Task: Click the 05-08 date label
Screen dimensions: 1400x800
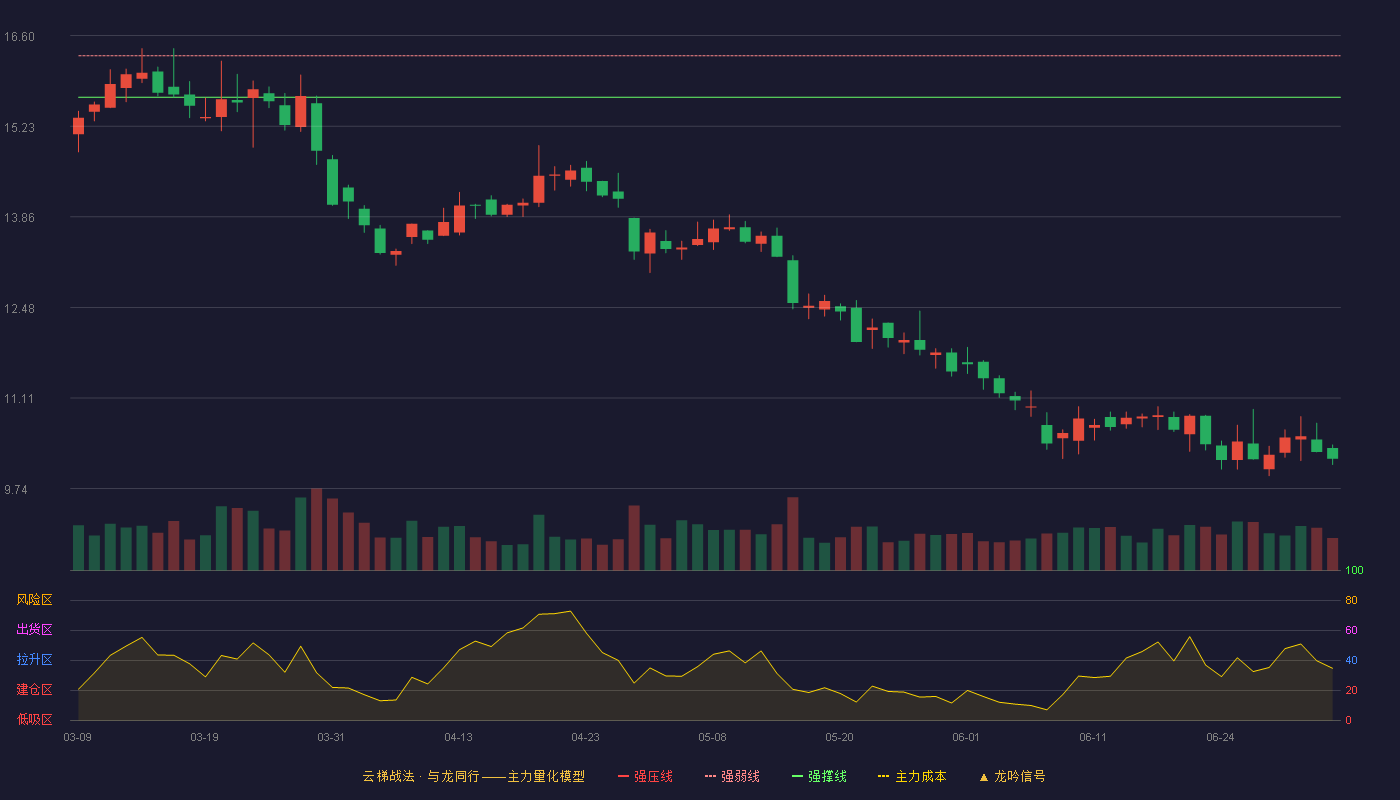Action: [x=712, y=737]
